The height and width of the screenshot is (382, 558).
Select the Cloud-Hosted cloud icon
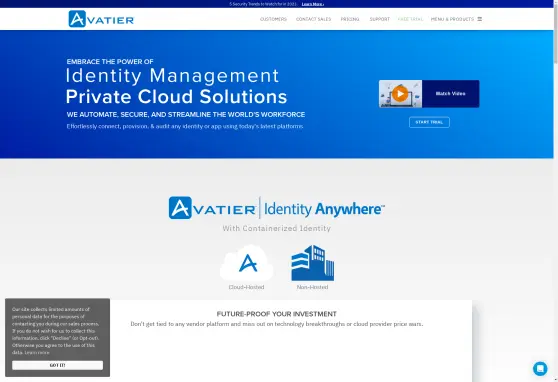[247, 263]
